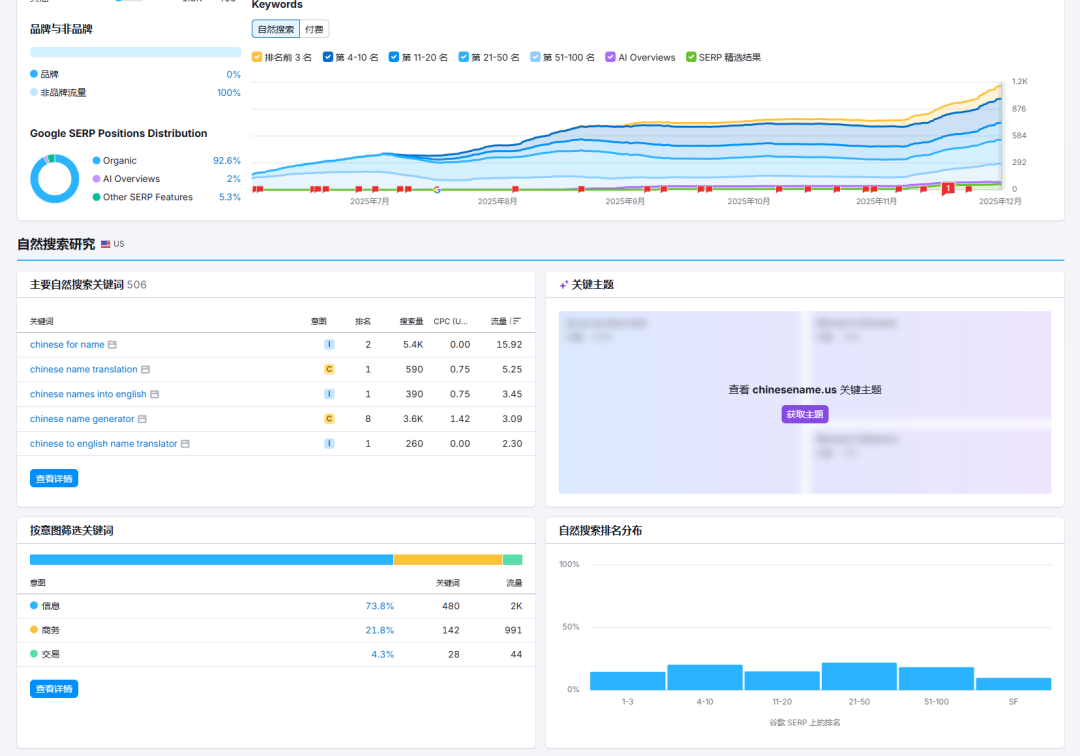
Task: Select the 自然搜索 tab
Action: pos(276,29)
